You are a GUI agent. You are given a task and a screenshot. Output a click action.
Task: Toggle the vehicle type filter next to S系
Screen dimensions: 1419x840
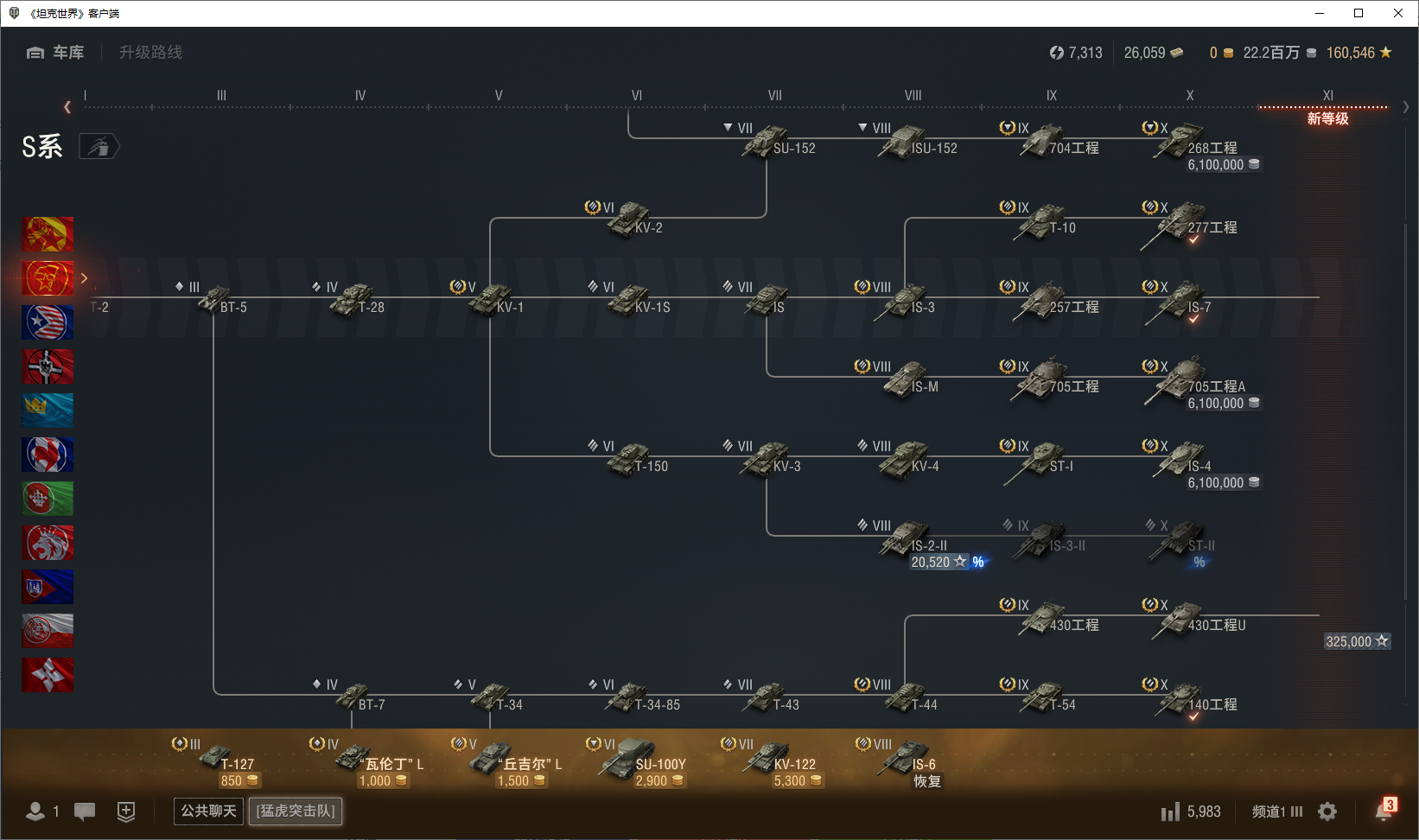point(99,147)
